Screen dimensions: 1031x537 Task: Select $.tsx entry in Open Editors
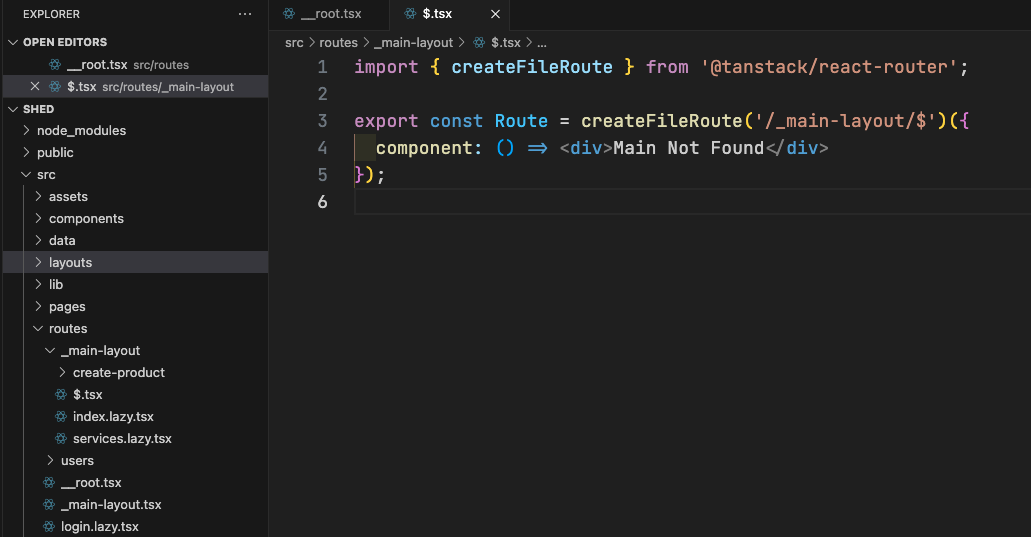tap(135, 87)
